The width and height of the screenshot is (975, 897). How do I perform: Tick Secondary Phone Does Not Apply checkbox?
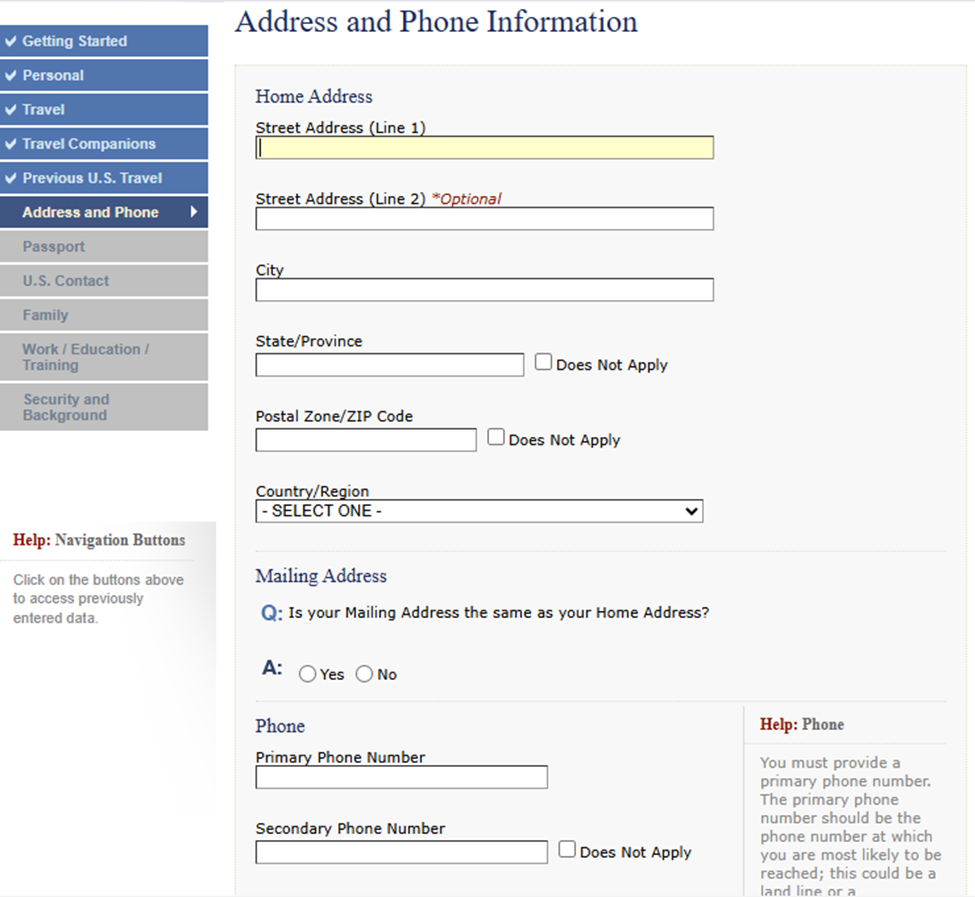pyautogui.click(x=567, y=850)
